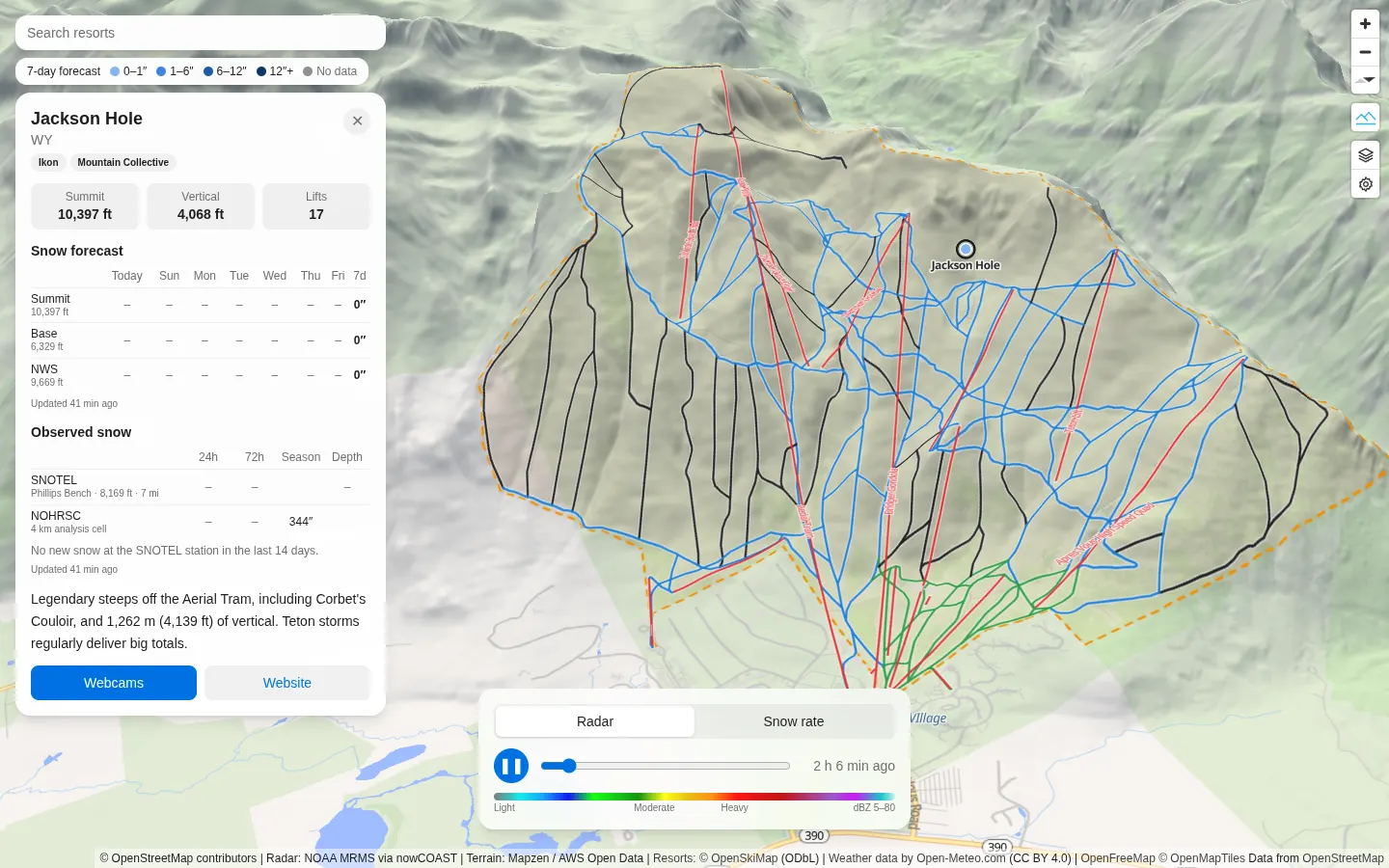Viewport: 1389px width, 868px height.
Task: Select the SNOTEL observed snow row
Action: [201, 487]
